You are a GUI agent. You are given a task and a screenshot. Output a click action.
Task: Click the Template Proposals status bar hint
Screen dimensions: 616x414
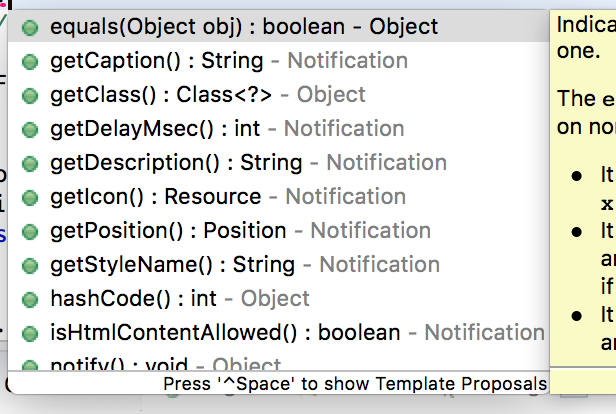point(355,384)
